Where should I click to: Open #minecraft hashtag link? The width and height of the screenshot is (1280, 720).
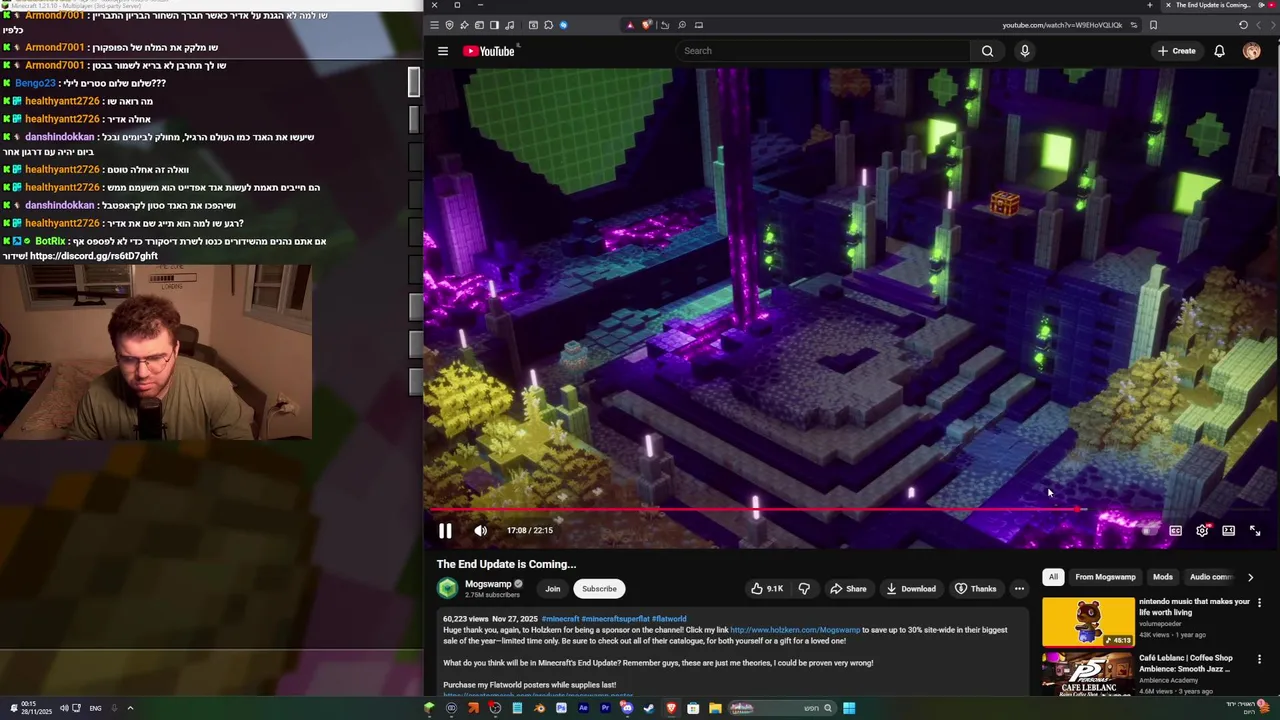coord(559,619)
